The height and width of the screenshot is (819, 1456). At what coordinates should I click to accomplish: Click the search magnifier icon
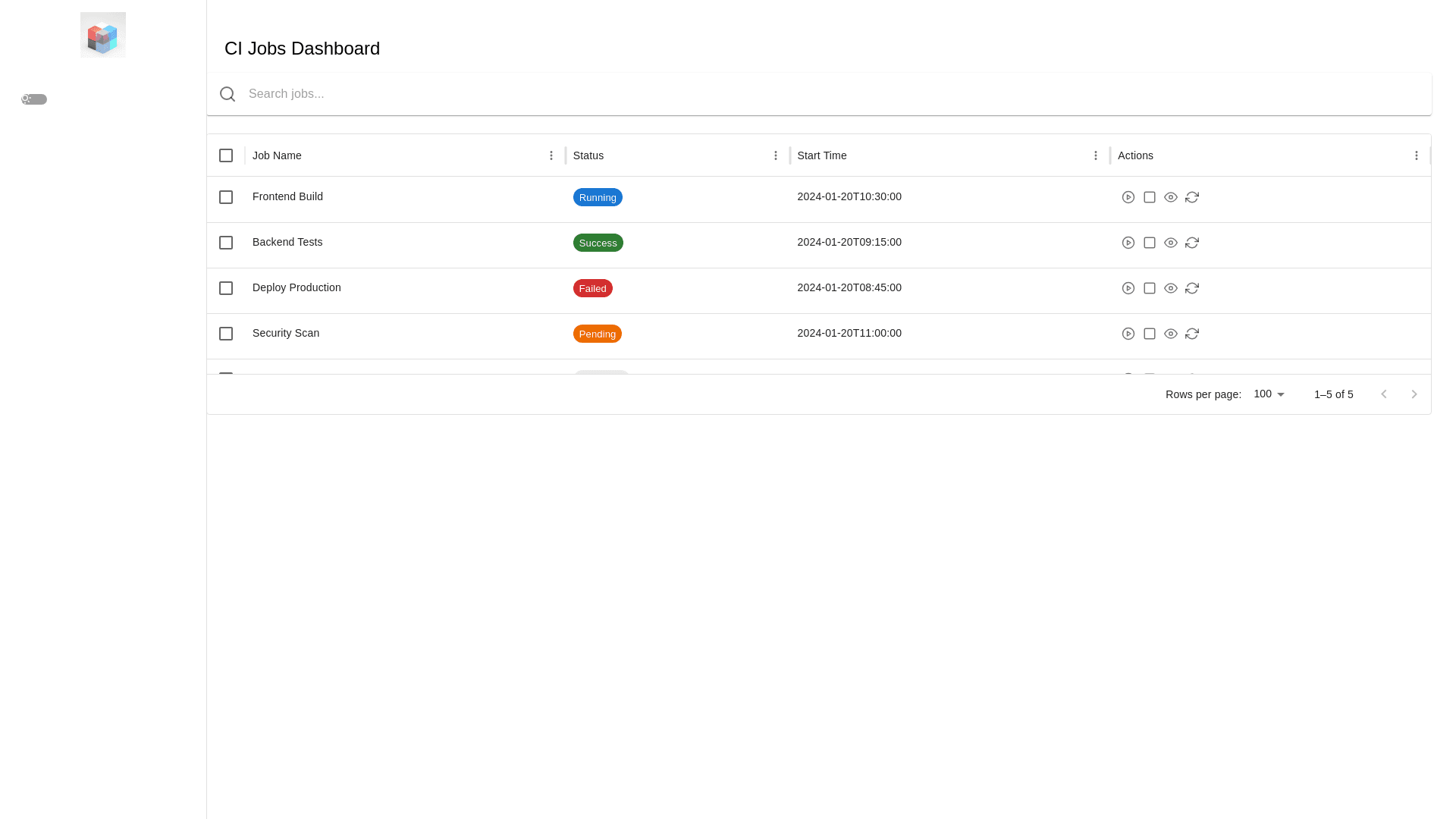tap(227, 94)
